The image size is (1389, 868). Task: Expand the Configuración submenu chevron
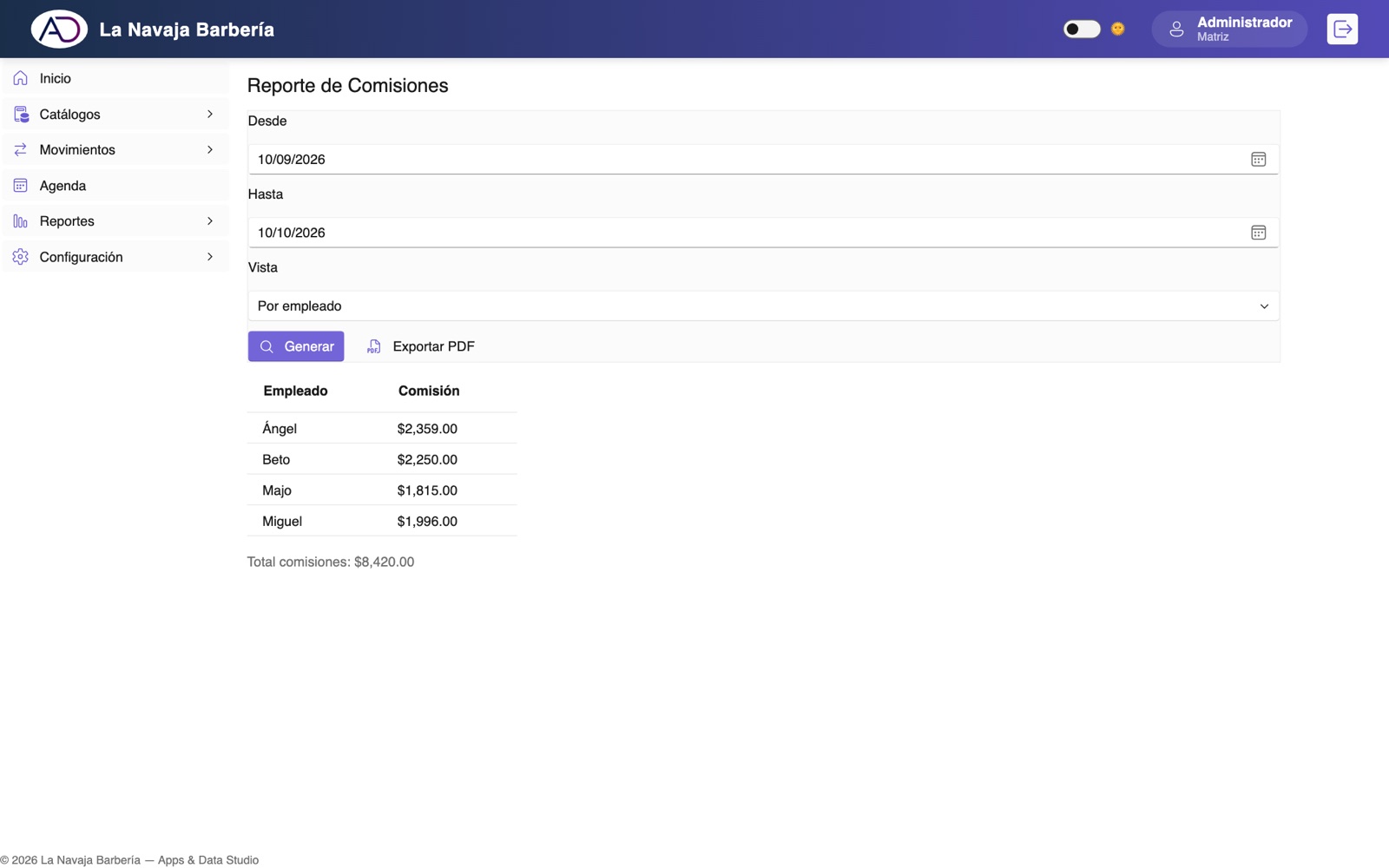tap(210, 257)
